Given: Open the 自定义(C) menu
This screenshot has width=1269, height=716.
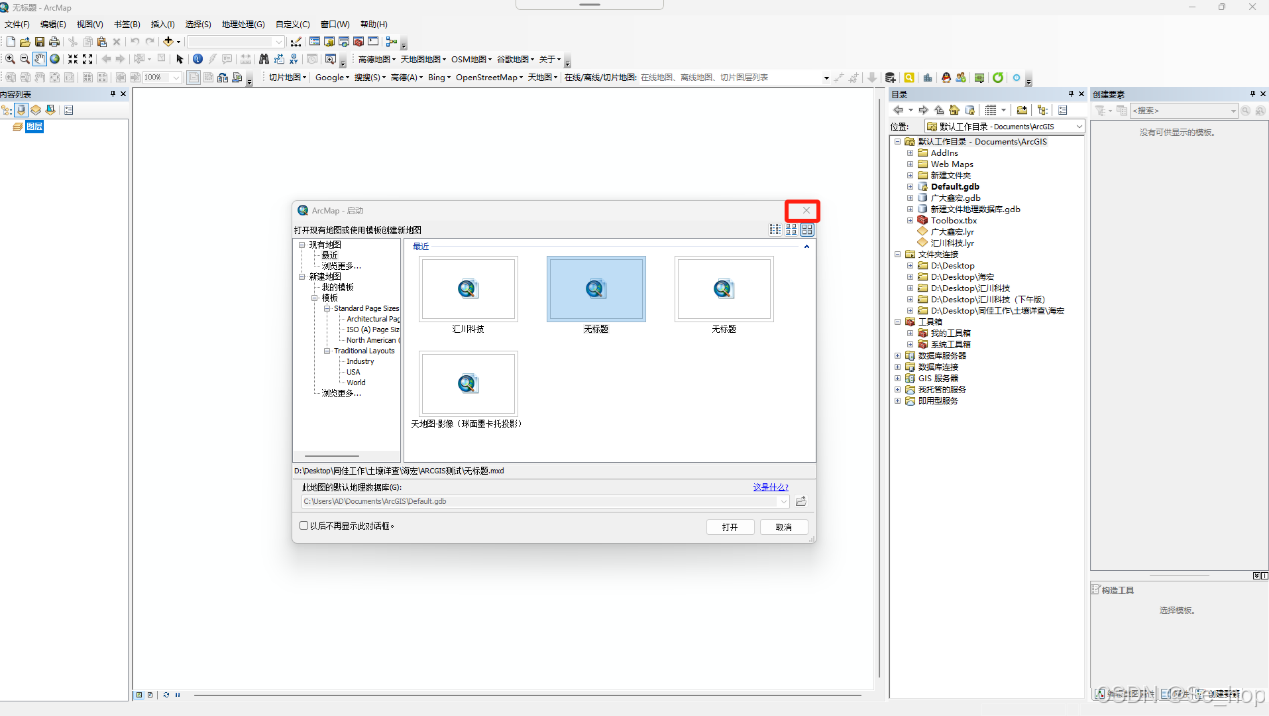Looking at the screenshot, I should (293, 24).
